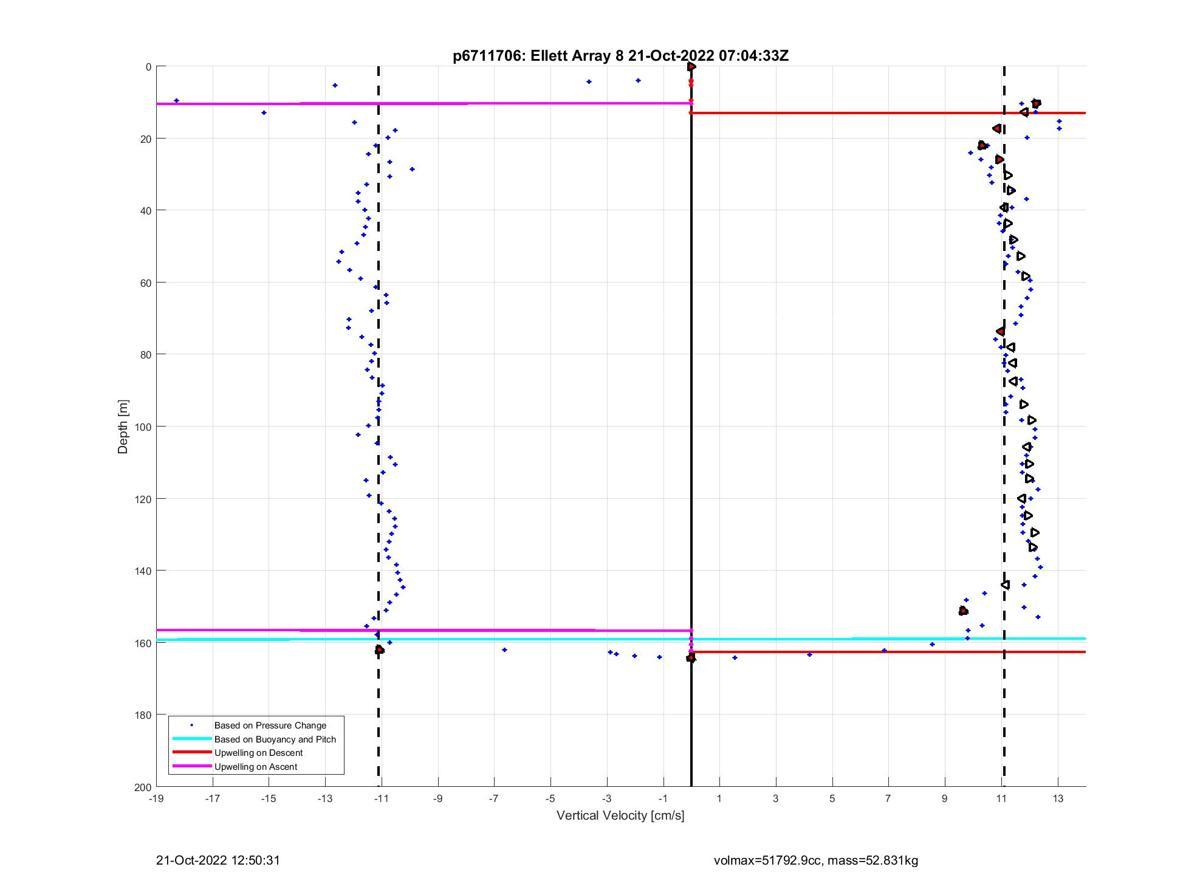The width and height of the screenshot is (1200, 885).
Task: Select the "Depth [m]" y-axis label
Action: tap(124, 427)
